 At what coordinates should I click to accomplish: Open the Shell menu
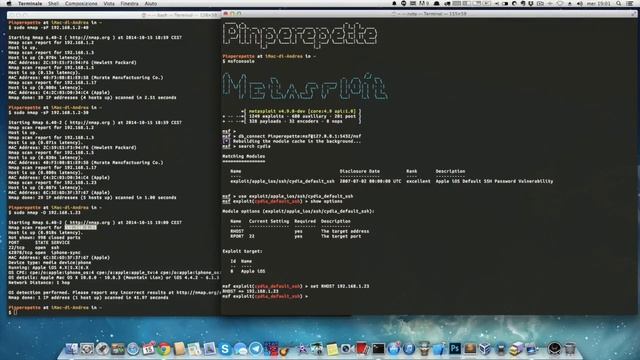[x=53, y=3]
